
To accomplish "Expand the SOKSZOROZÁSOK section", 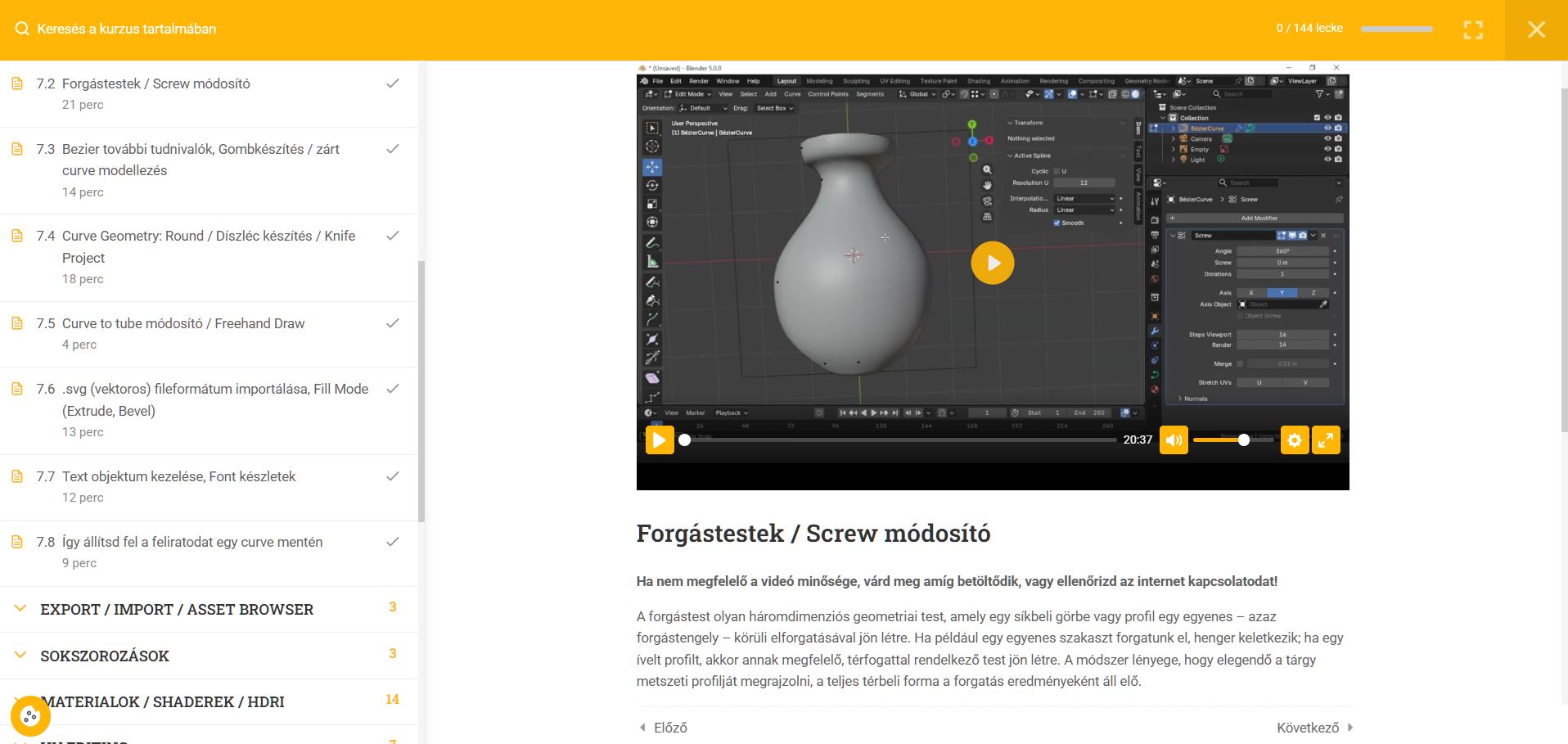I will click(105, 656).
